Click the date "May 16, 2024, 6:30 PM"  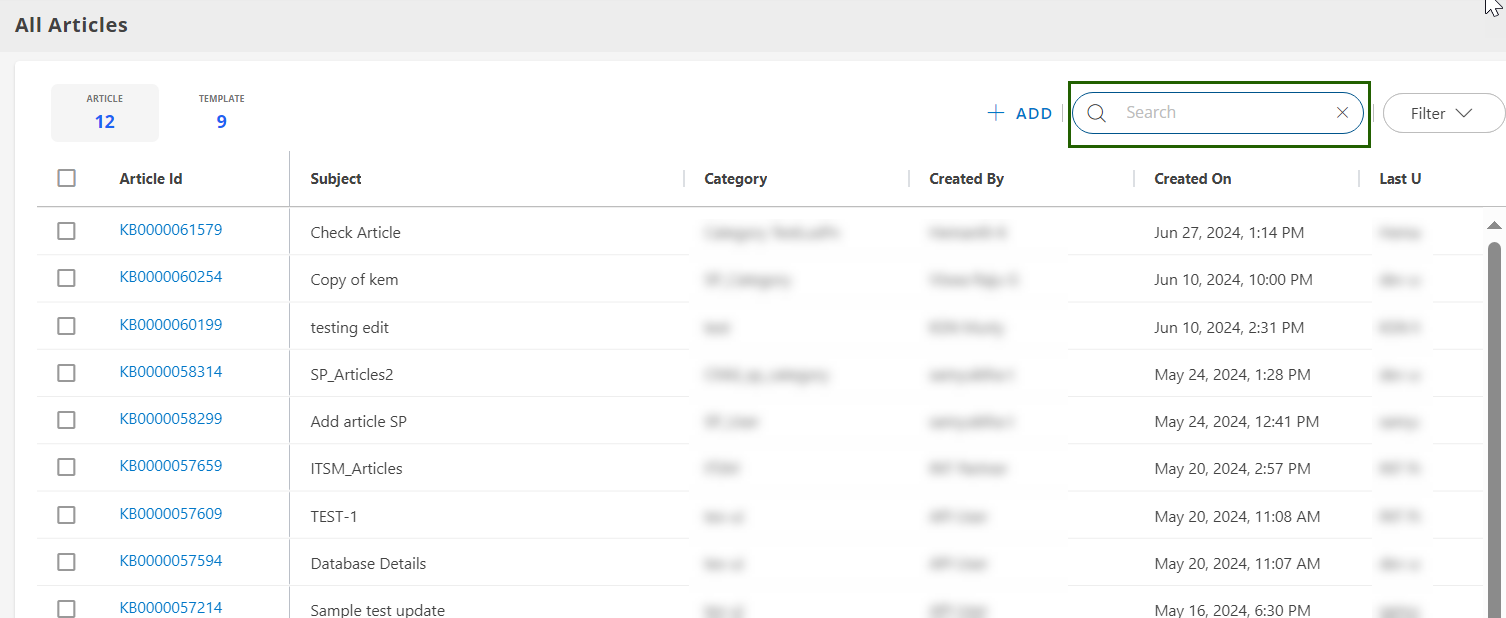(x=1232, y=610)
